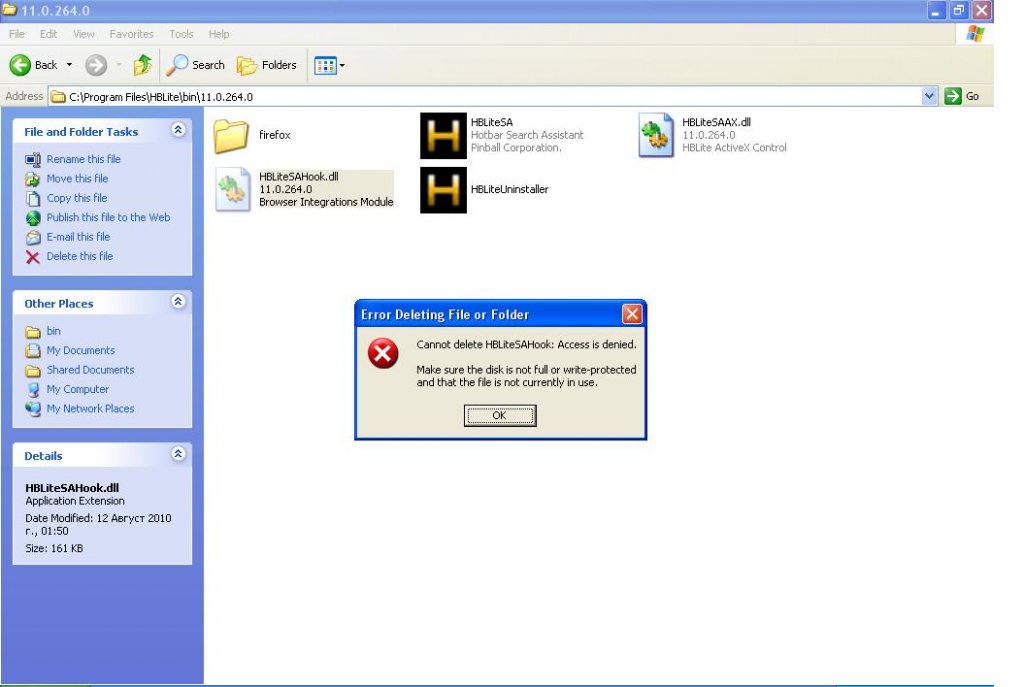The width and height of the screenshot is (1024, 687).
Task: Click the bin folder icon in Other Places
Action: click(33, 332)
